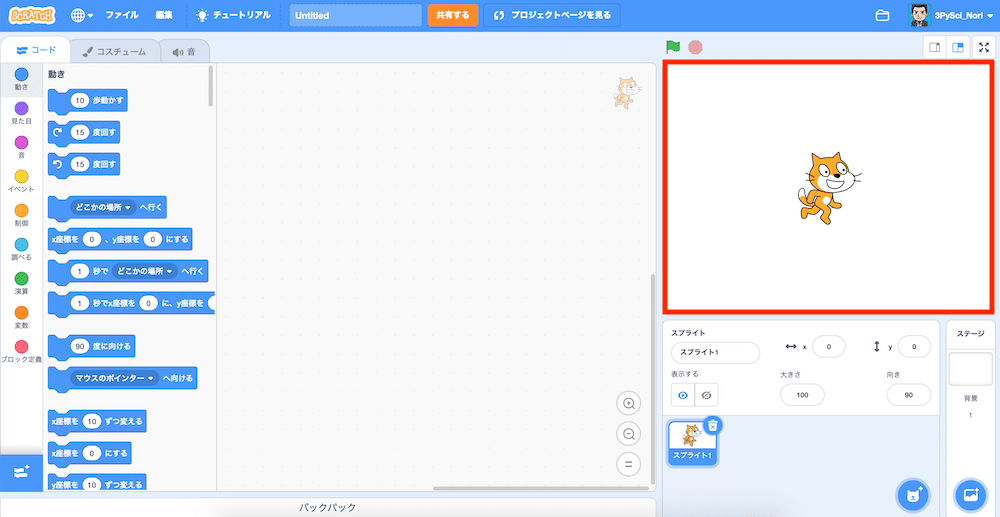
Task: Select the 制御 block category
Action: [21, 215]
